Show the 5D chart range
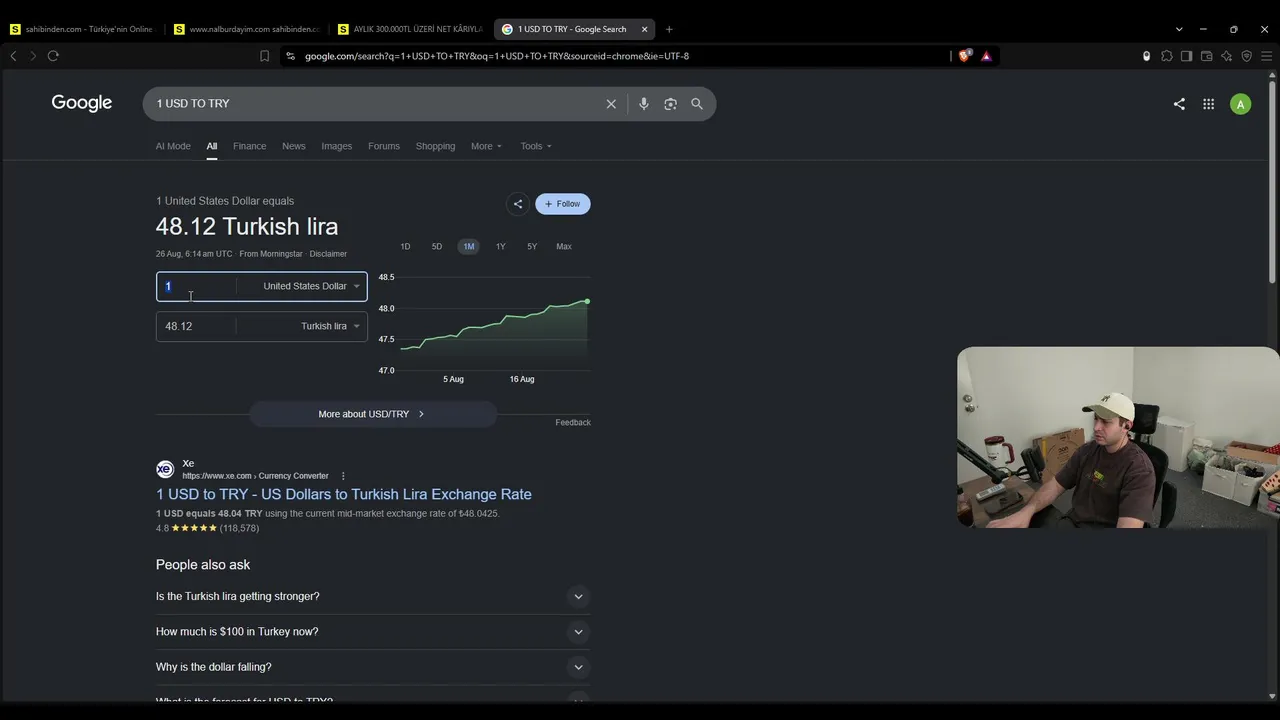 [x=437, y=247]
